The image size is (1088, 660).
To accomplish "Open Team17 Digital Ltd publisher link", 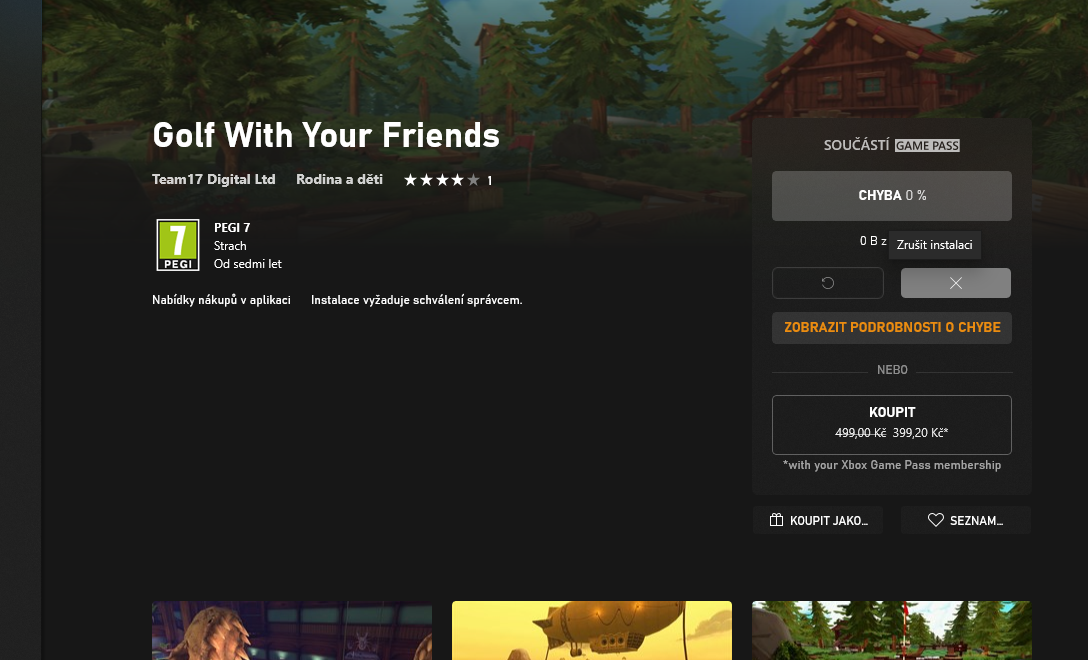I will (x=214, y=179).
